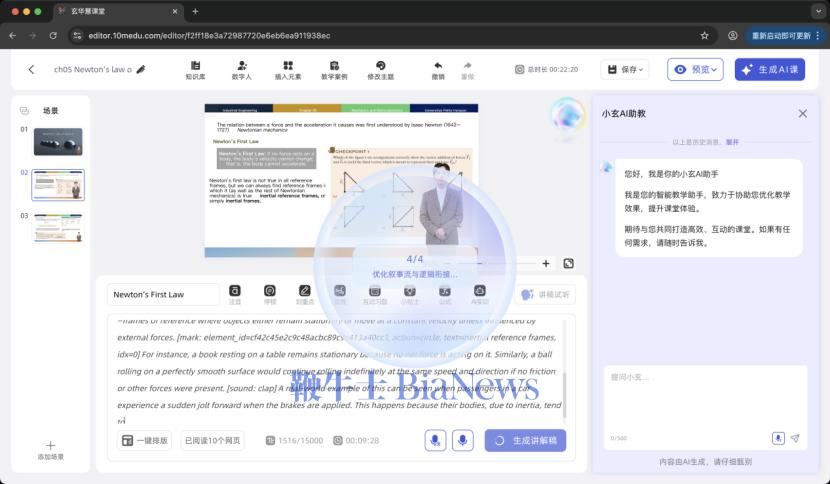
Task: Click the 停顿 pause icon in the script toolbar
Action: click(x=270, y=291)
